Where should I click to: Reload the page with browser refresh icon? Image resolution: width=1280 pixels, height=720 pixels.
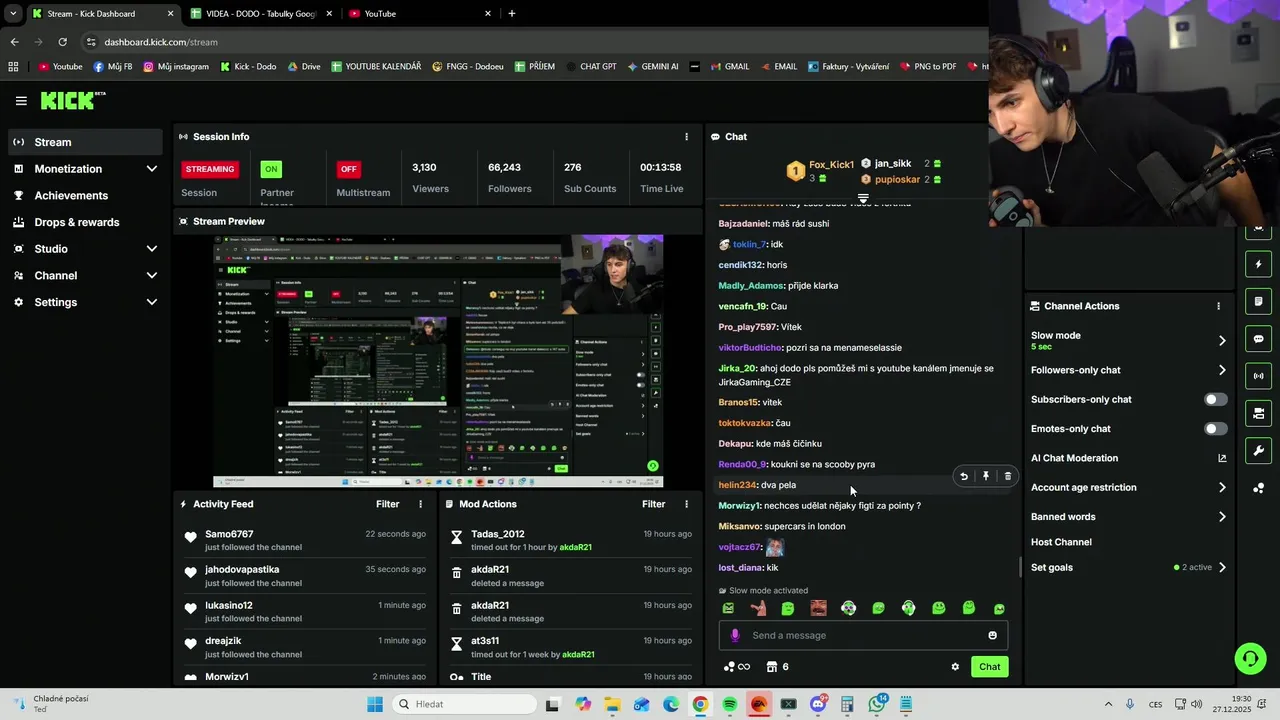62,42
